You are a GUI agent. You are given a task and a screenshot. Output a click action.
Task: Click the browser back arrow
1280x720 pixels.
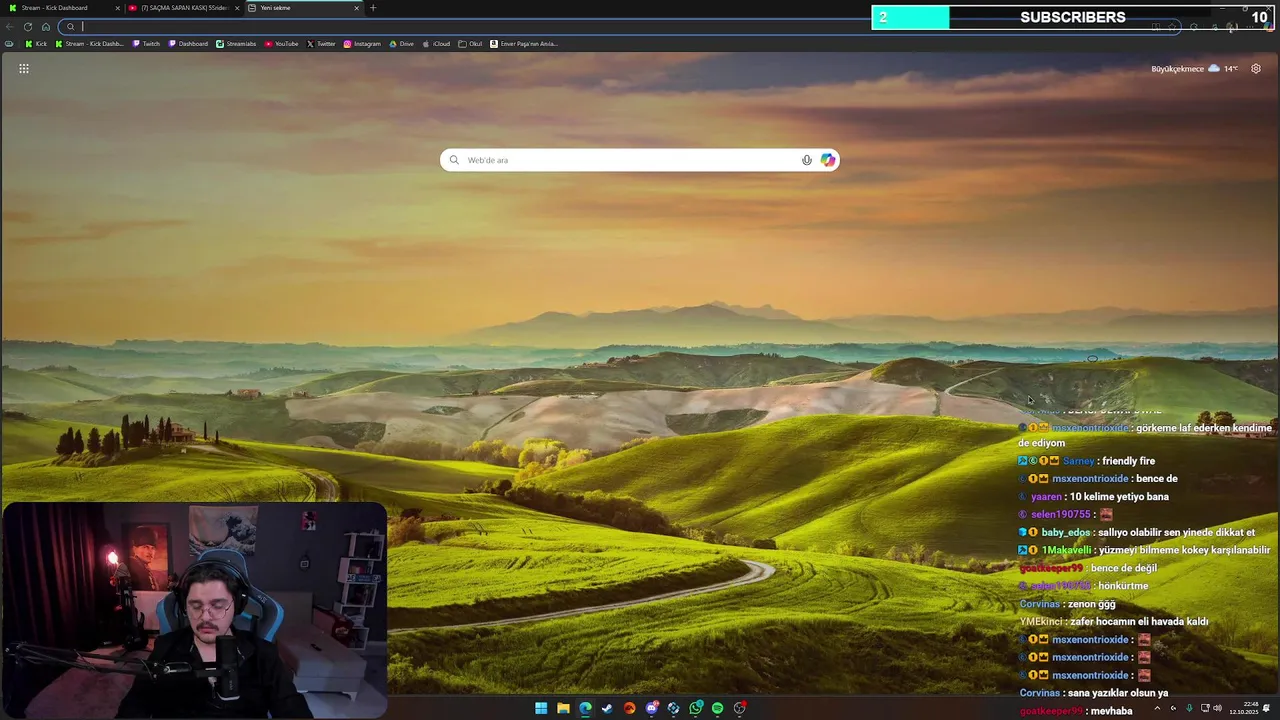click(10, 27)
